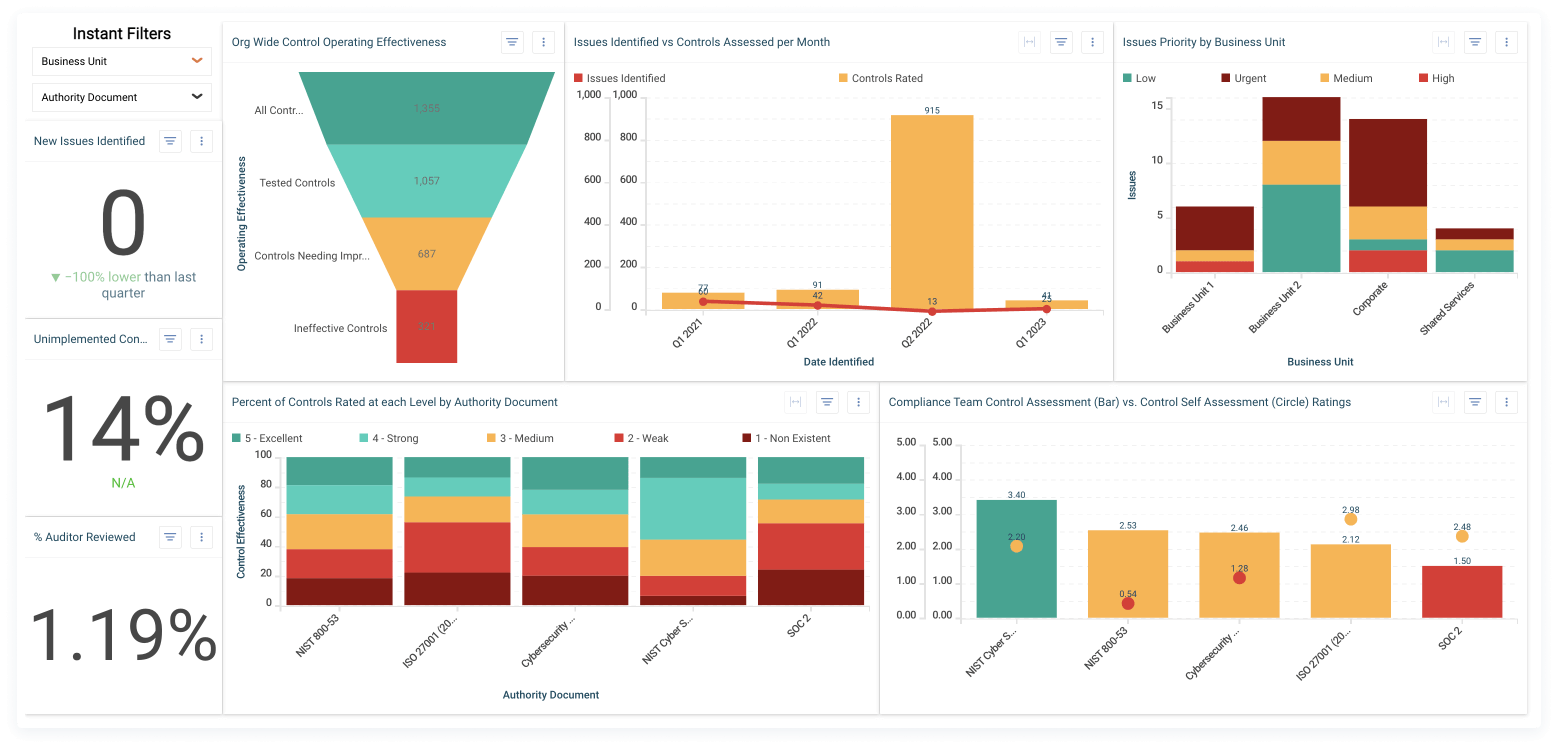Open the three-dot menu on Issues Identified chart
1558x749 pixels.
pyautogui.click(x=1092, y=42)
